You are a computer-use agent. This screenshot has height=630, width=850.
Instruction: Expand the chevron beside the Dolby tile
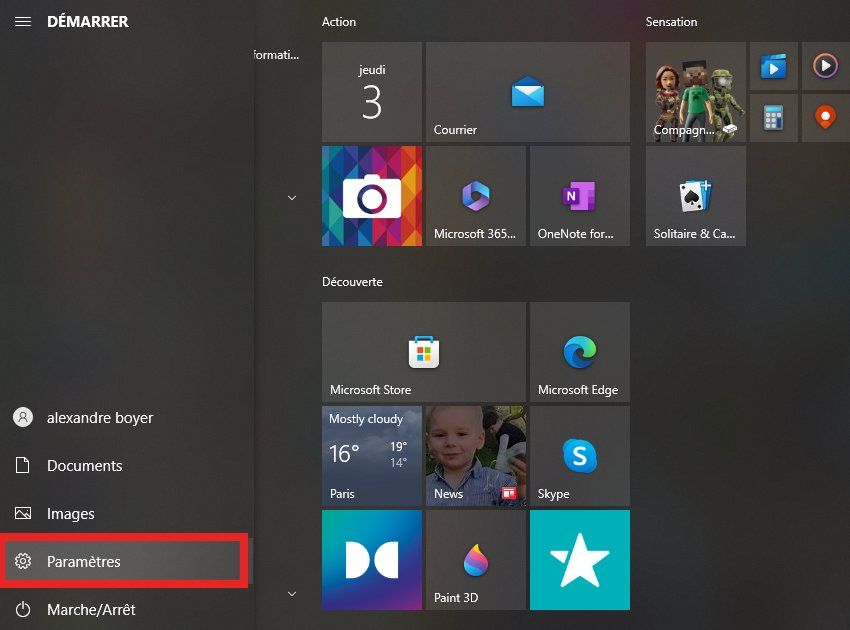pyautogui.click(x=292, y=594)
